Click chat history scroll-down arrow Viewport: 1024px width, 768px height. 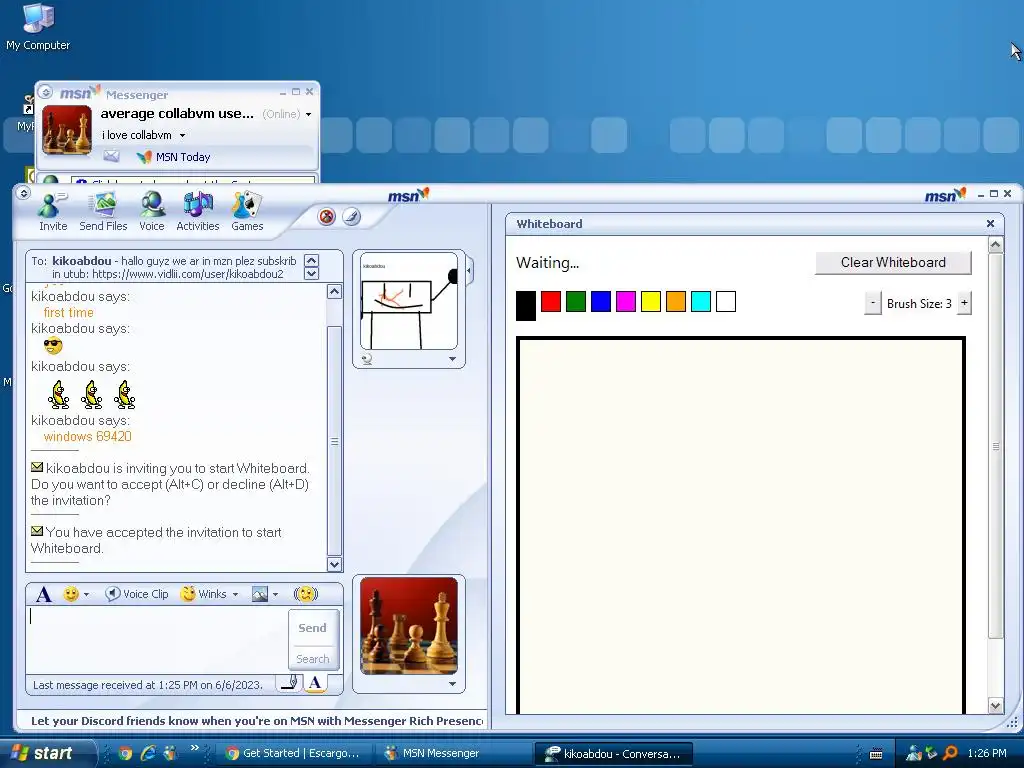334,564
